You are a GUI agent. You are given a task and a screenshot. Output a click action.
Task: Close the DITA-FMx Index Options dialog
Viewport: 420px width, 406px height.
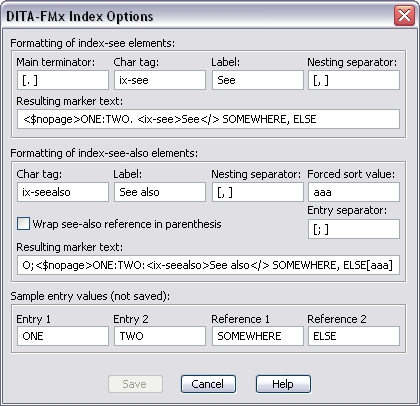tap(404, 15)
